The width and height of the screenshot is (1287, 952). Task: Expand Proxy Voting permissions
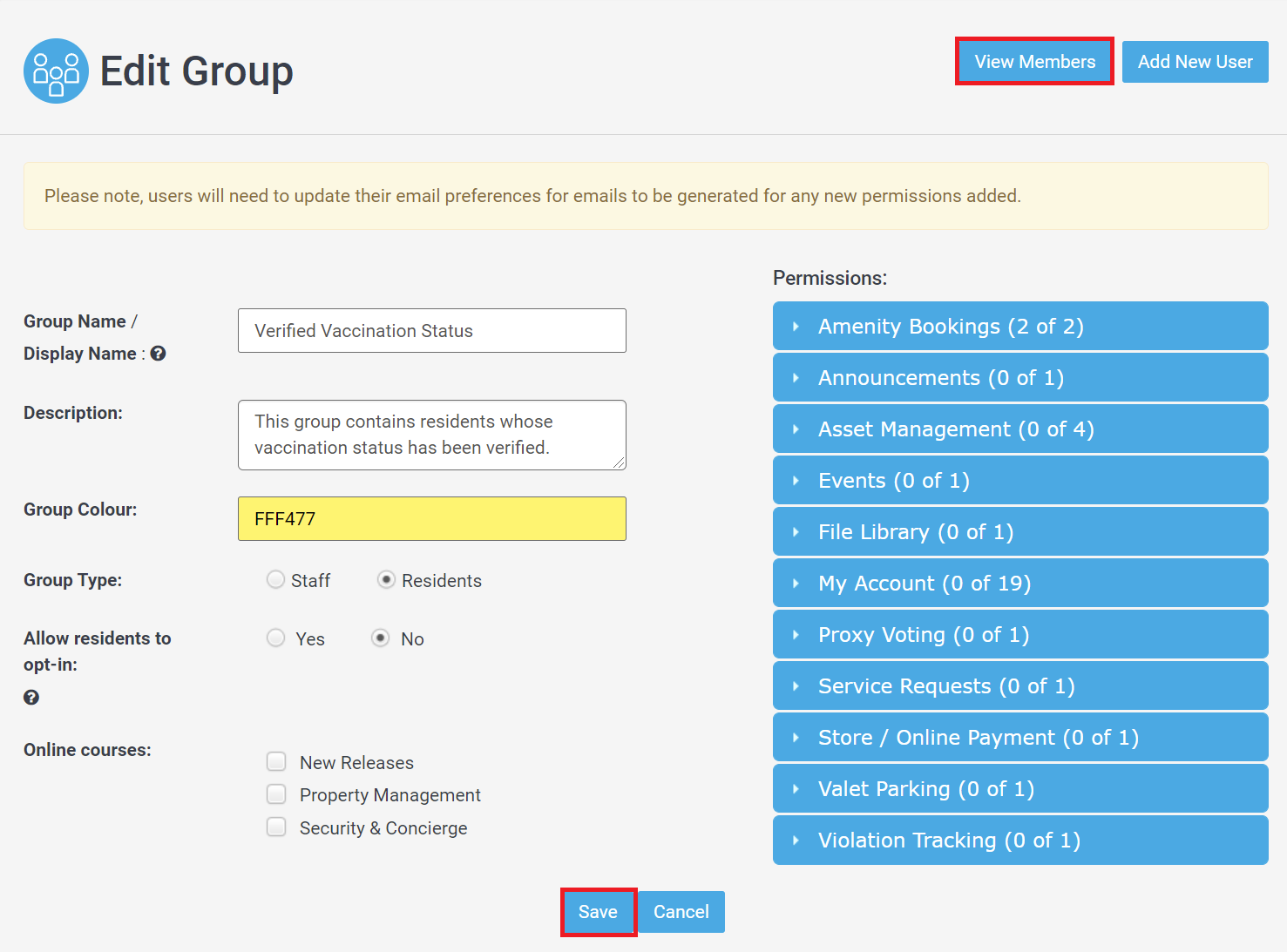click(x=1020, y=634)
